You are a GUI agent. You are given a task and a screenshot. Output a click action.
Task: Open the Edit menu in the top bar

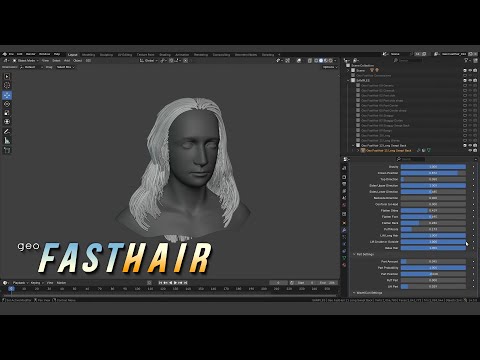(x=20, y=54)
